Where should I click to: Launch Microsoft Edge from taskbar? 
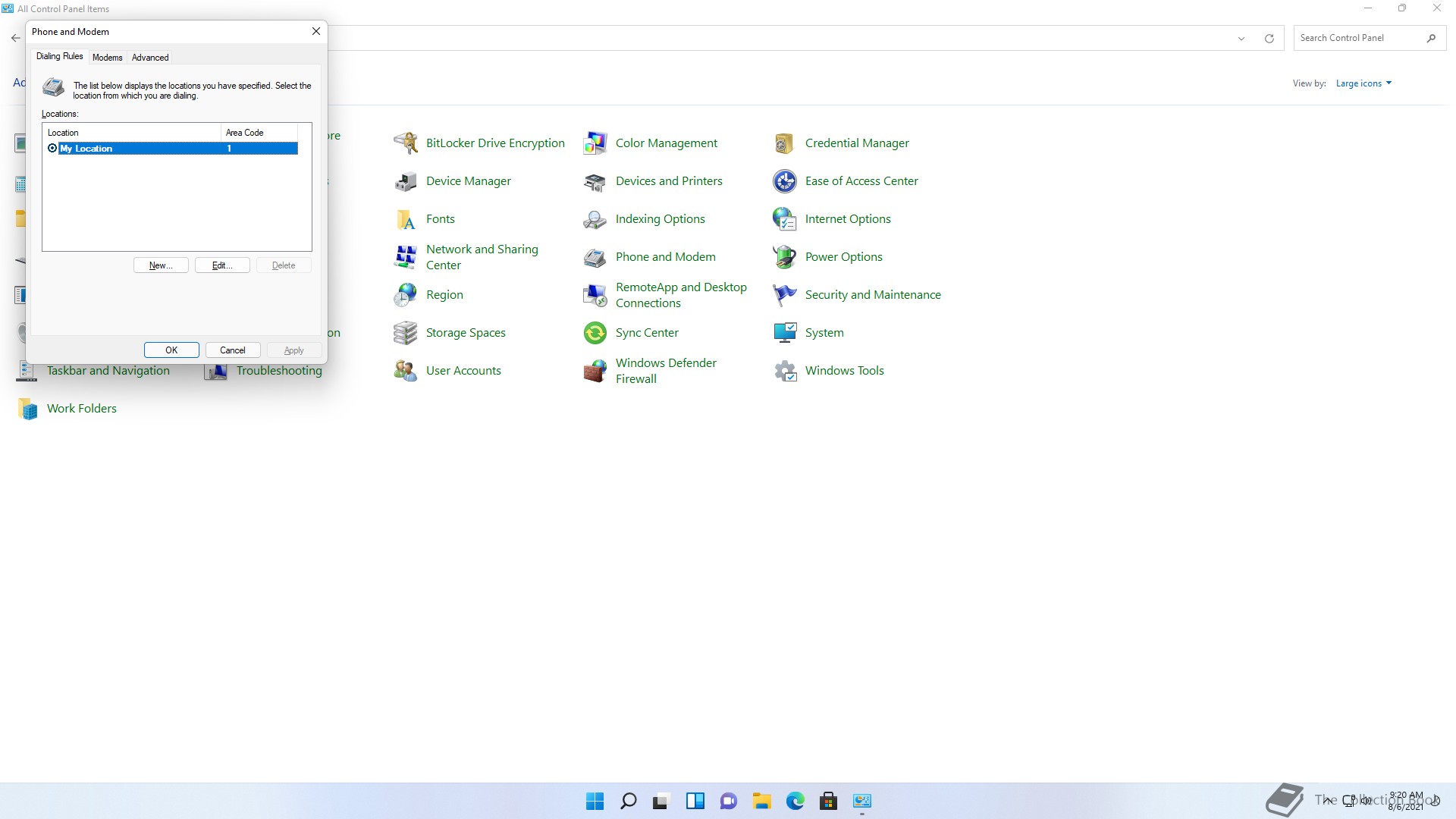(795, 801)
